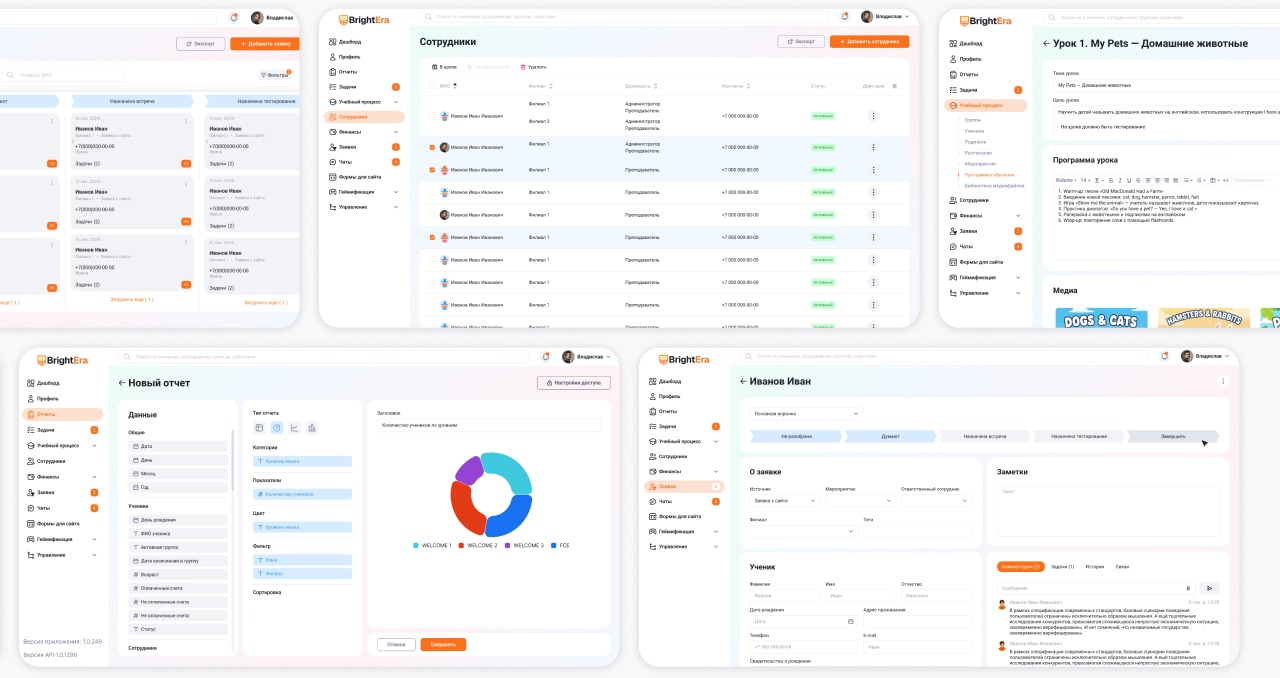
Task: Click back arrow beside Иванов Иван title
Action: [x=743, y=381]
